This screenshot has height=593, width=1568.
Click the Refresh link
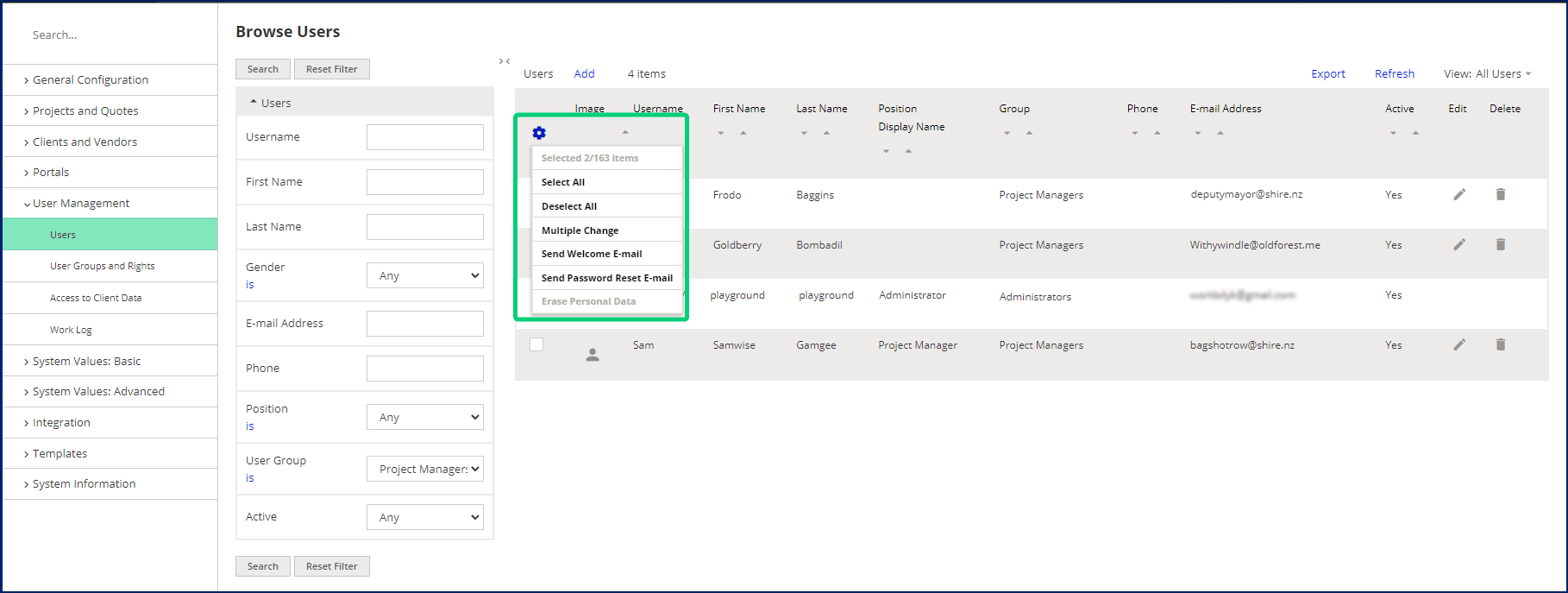click(x=1395, y=73)
